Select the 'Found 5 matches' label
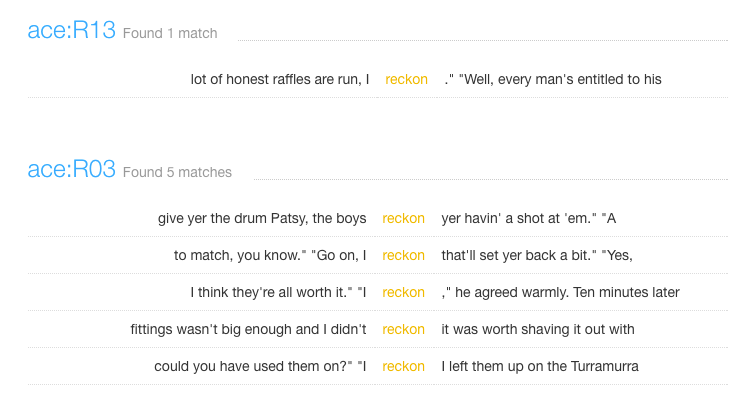 tap(177, 172)
